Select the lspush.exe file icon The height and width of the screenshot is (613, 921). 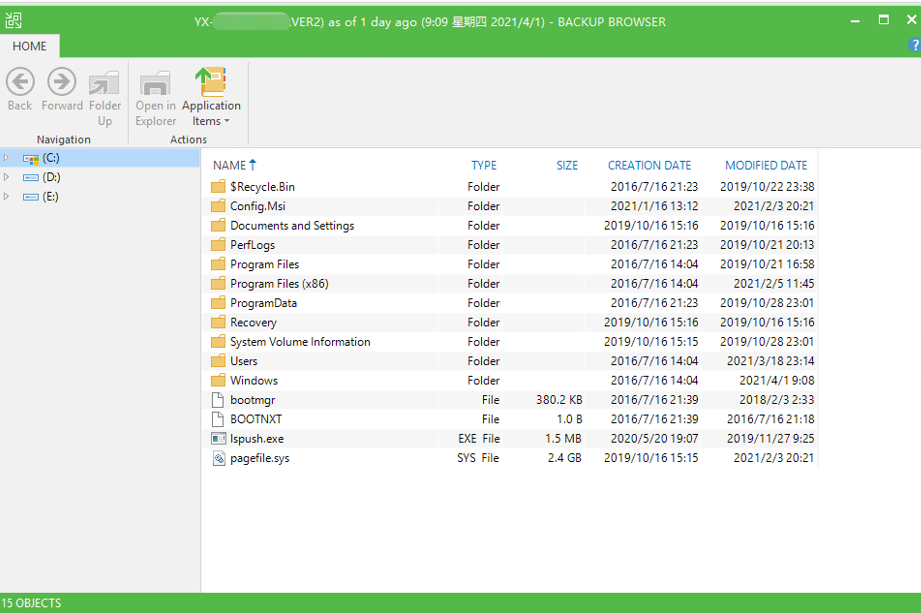point(219,439)
